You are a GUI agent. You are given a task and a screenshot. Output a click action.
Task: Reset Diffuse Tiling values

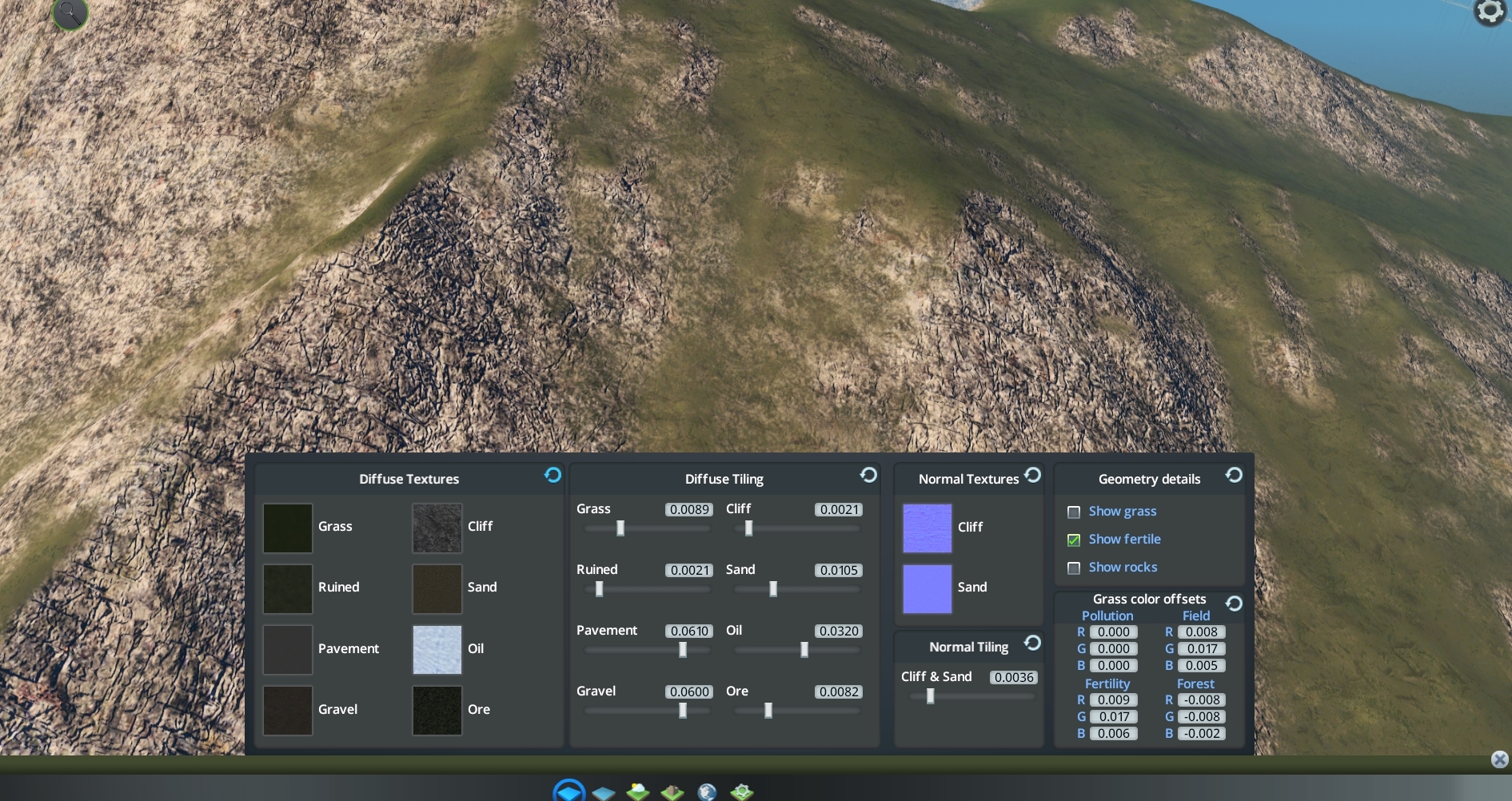pos(868,476)
